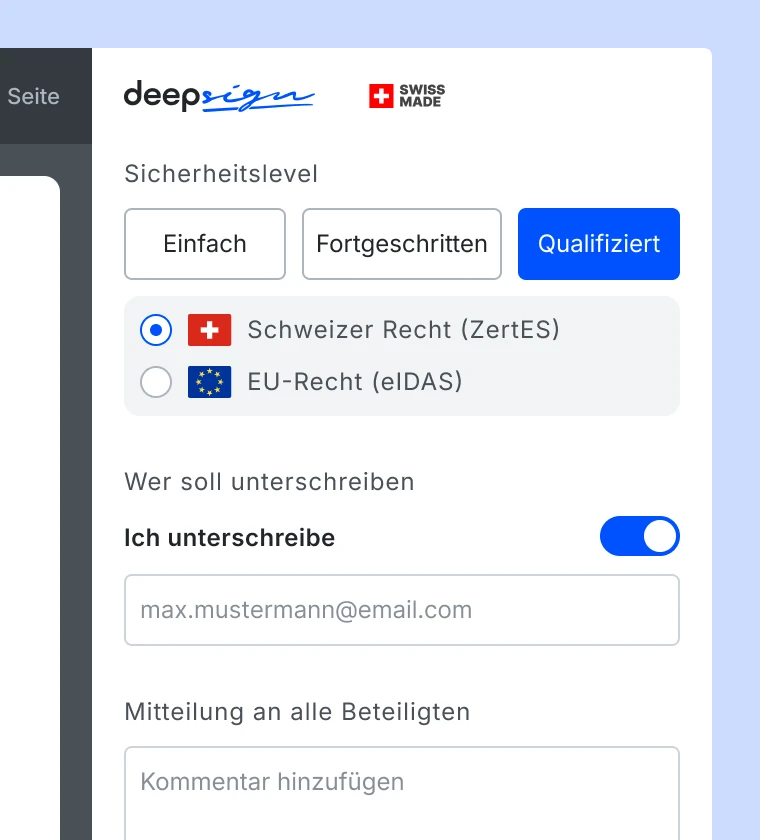Click the Ich unterschreibe label

pos(229,538)
